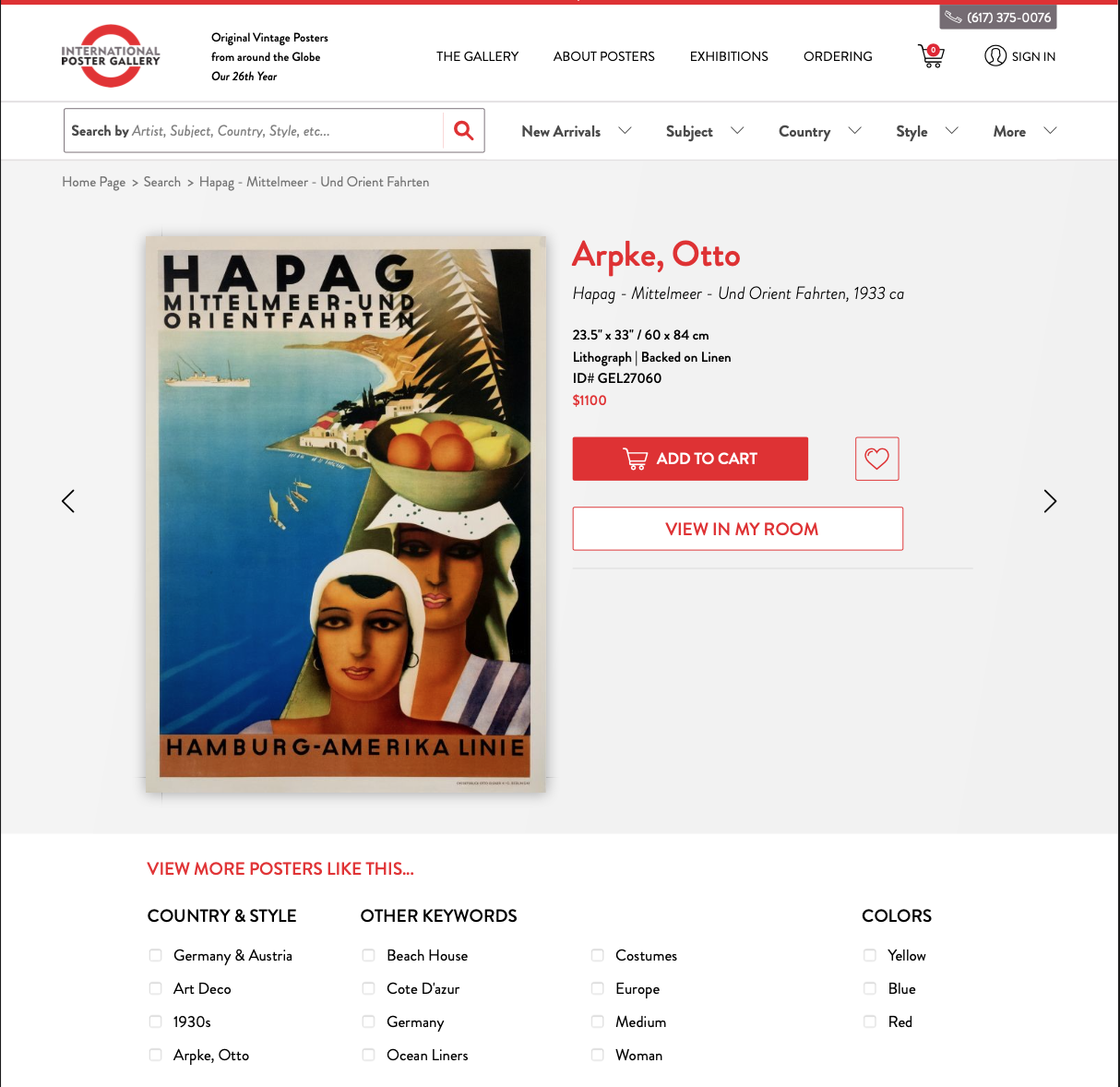1120x1087 pixels.
Task: Click dimensions text 23.5" x 33"
Action: [x=641, y=335]
